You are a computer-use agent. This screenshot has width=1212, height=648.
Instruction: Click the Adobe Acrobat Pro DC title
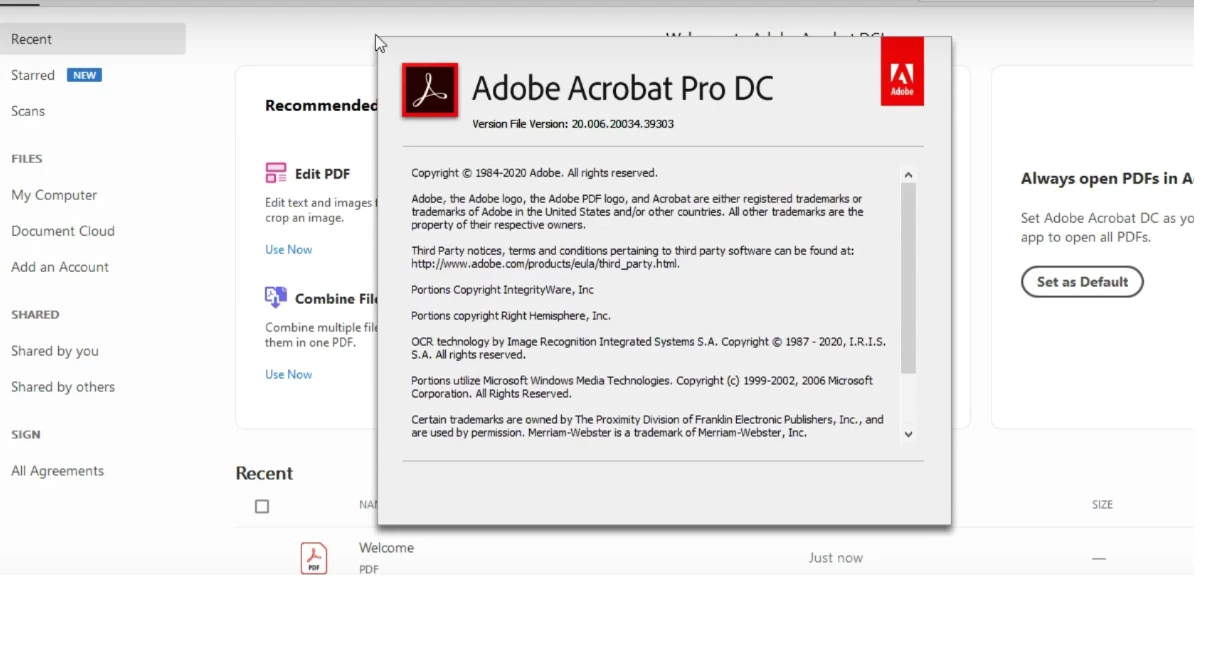pyautogui.click(x=622, y=88)
